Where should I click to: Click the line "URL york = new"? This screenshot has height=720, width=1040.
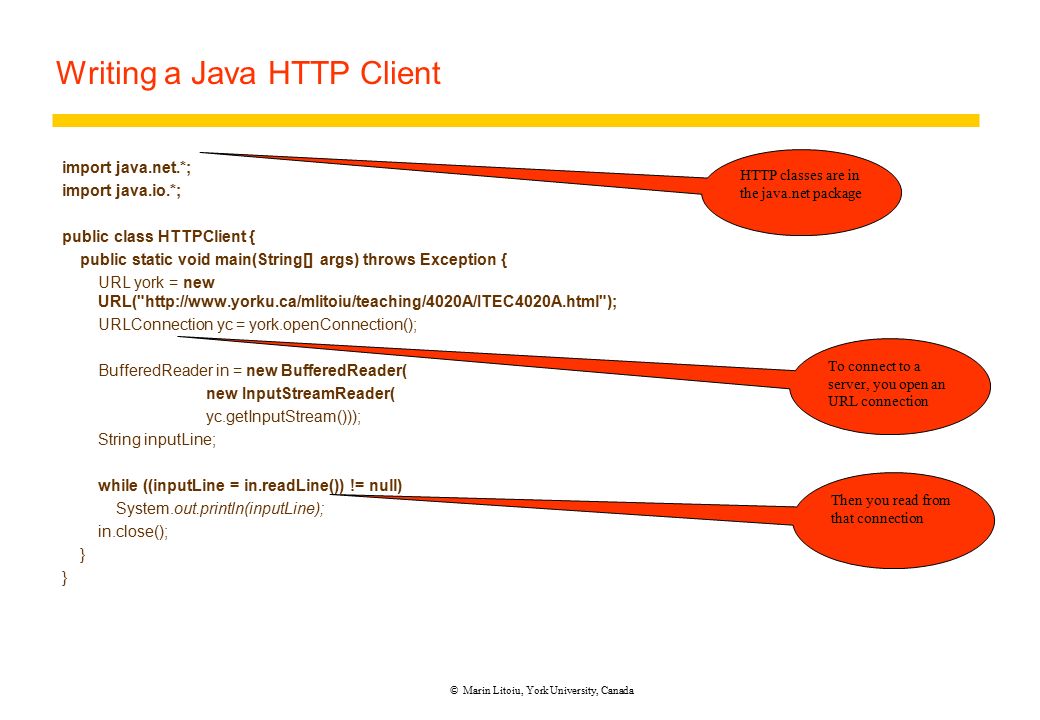[x=157, y=282]
